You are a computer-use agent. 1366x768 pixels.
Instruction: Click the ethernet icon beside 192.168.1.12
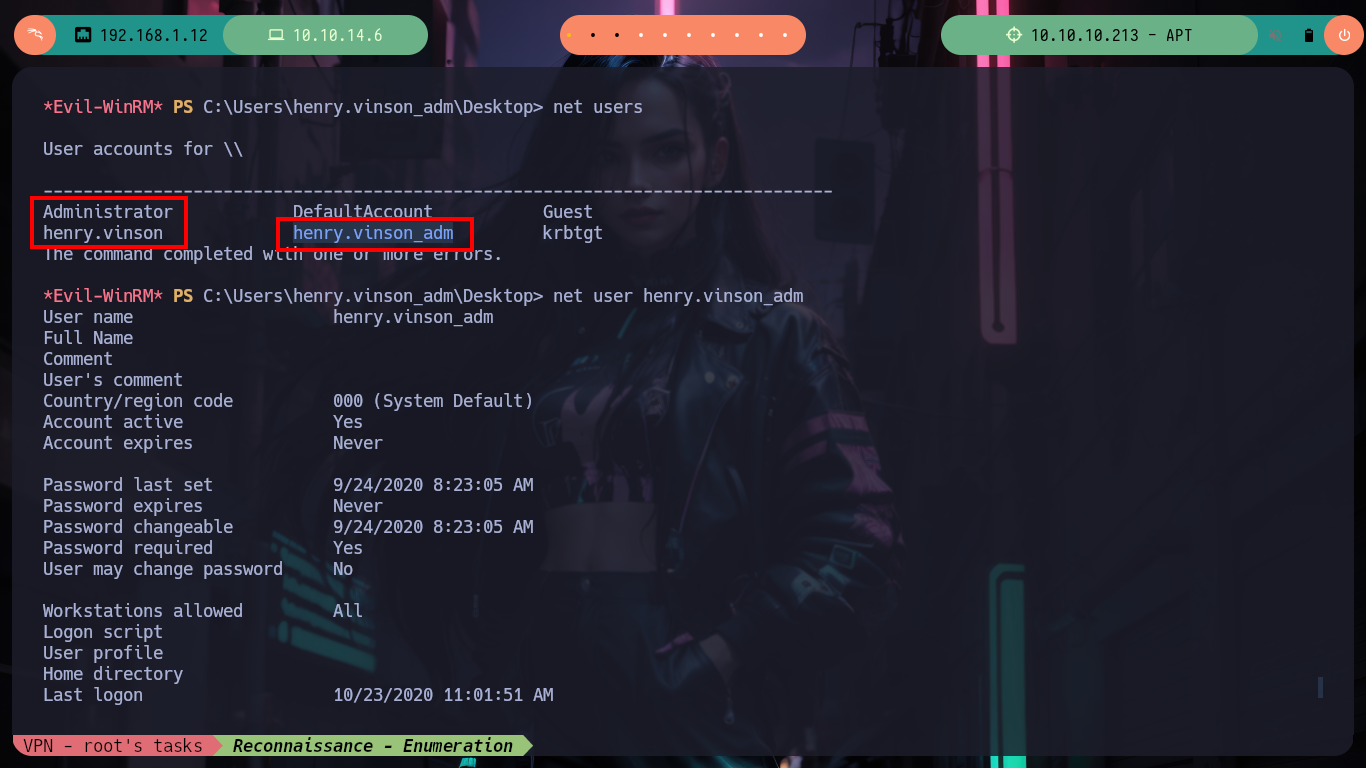click(x=83, y=35)
